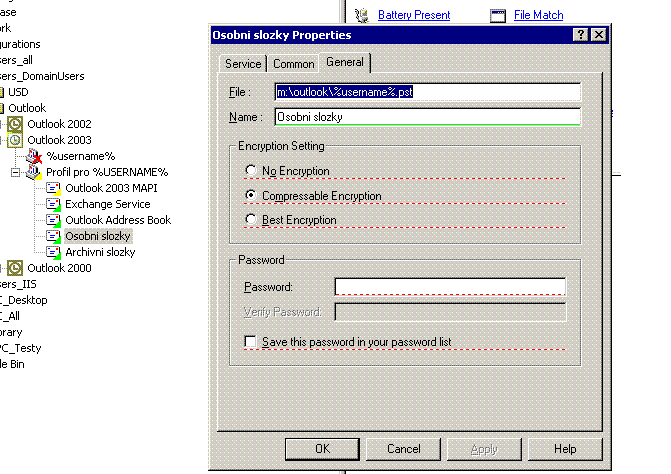Select the USD tree entry
Viewport: 671px width, 474px height.
point(18,92)
